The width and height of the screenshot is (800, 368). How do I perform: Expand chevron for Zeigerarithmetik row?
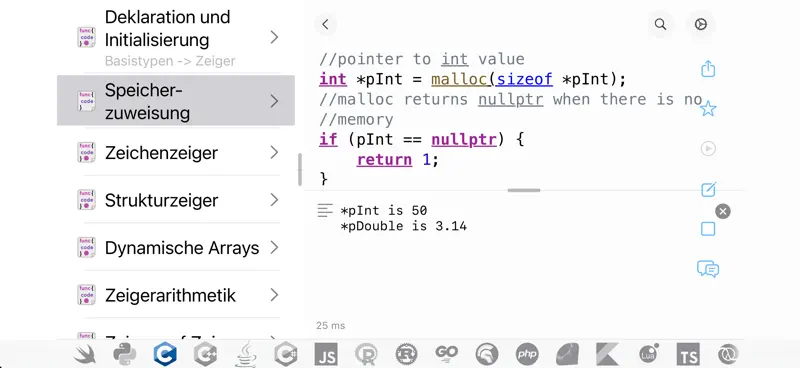(274, 295)
